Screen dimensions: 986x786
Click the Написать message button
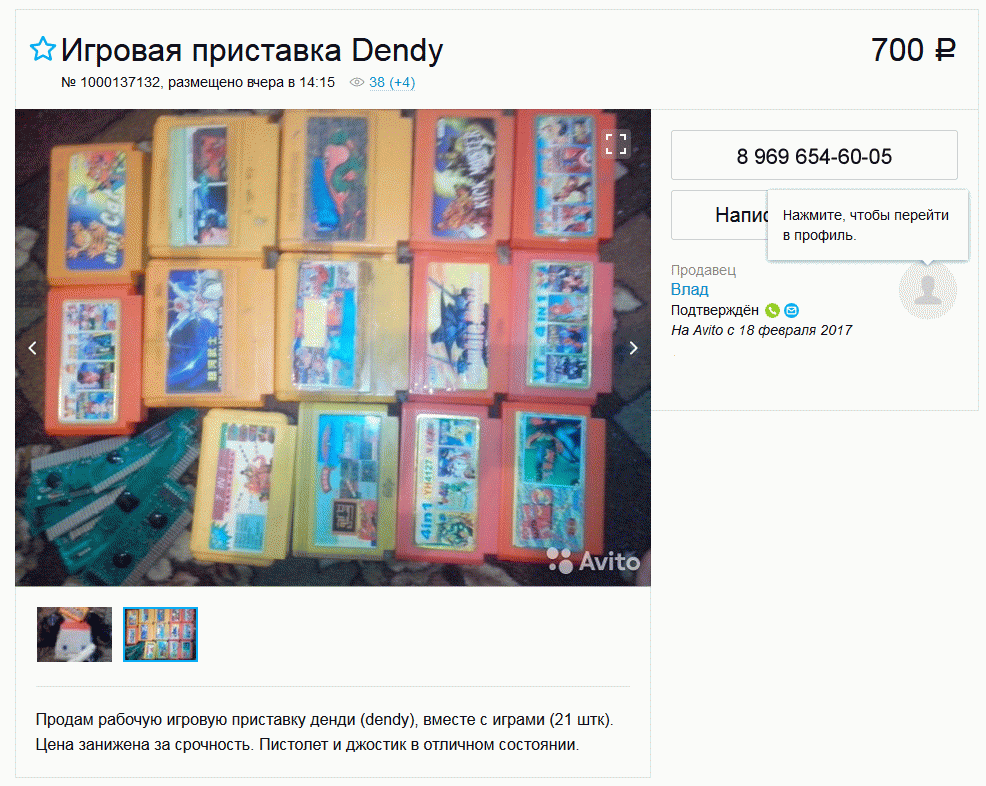click(x=719, y=215)
